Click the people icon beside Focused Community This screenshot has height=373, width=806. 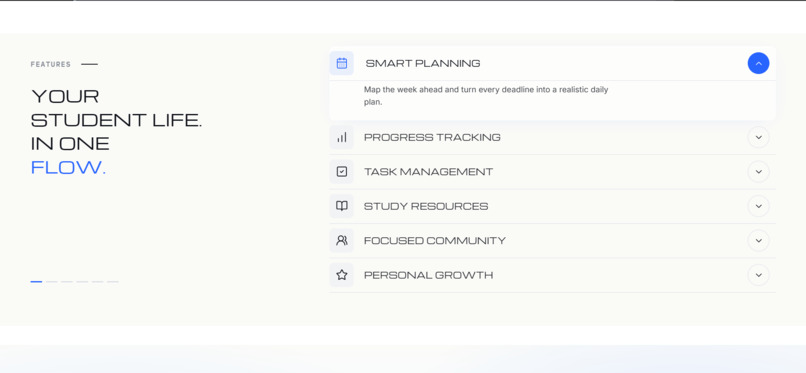pos(342,240)
